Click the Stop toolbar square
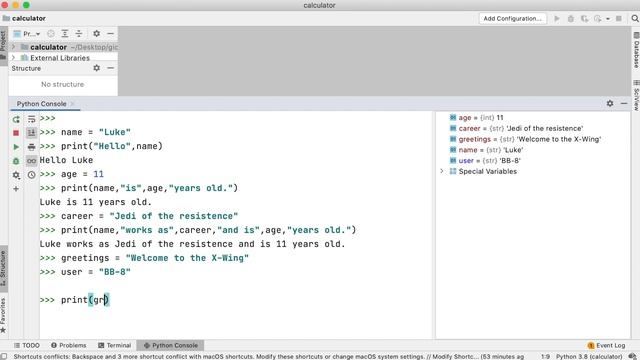Screen dimensions: 640x360 (619, 18)
